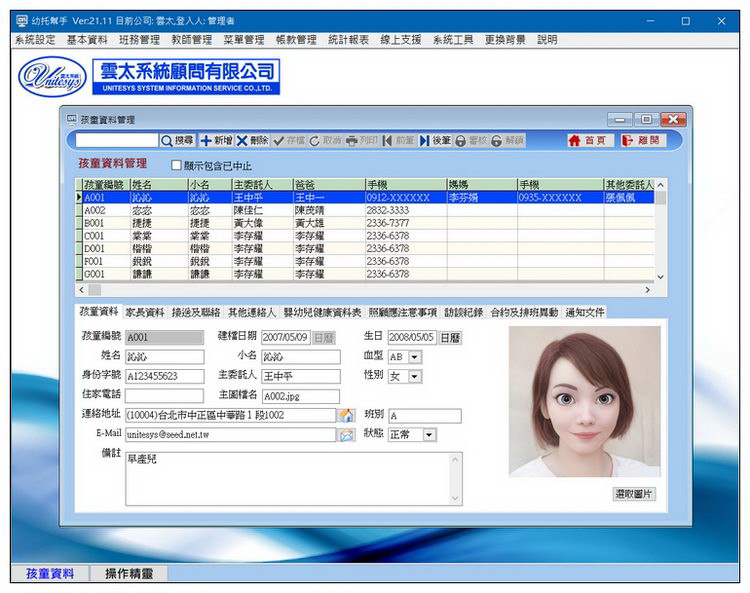
Task: Click the 住家電話 input field
Action: (x=164, y=396)
